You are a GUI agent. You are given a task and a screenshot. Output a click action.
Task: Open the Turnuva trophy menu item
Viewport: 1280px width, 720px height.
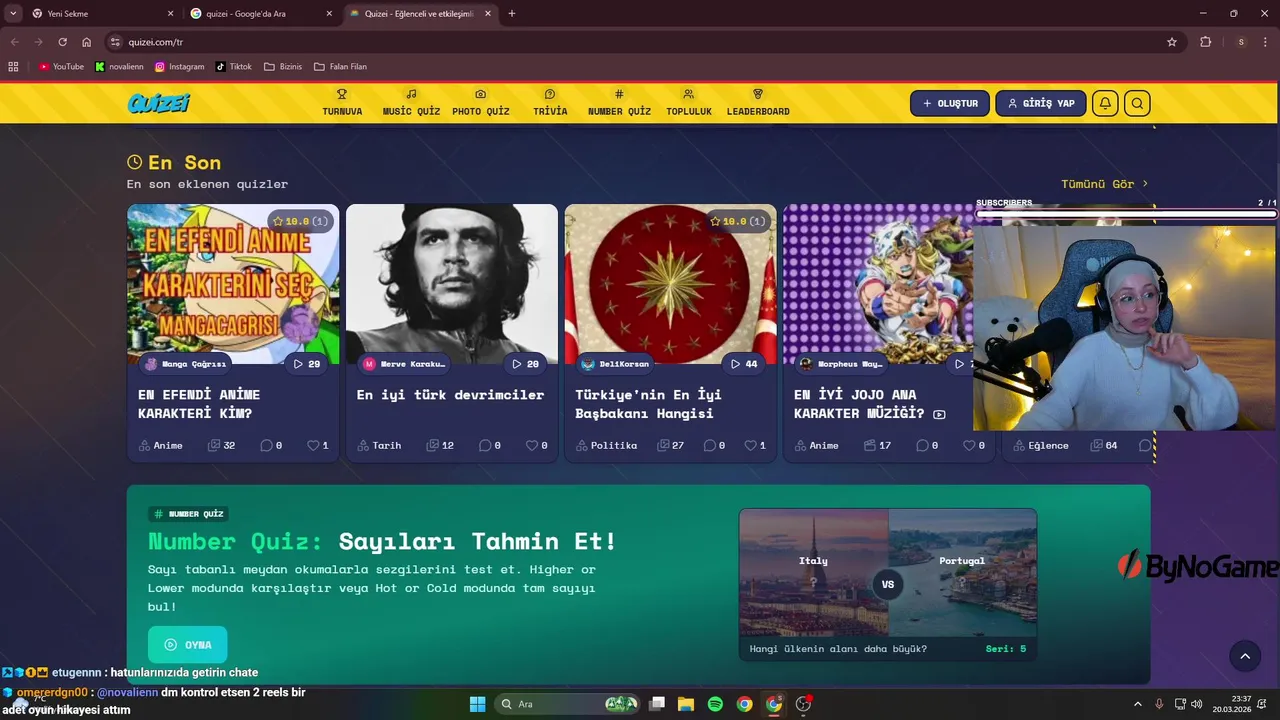[342, 103]
